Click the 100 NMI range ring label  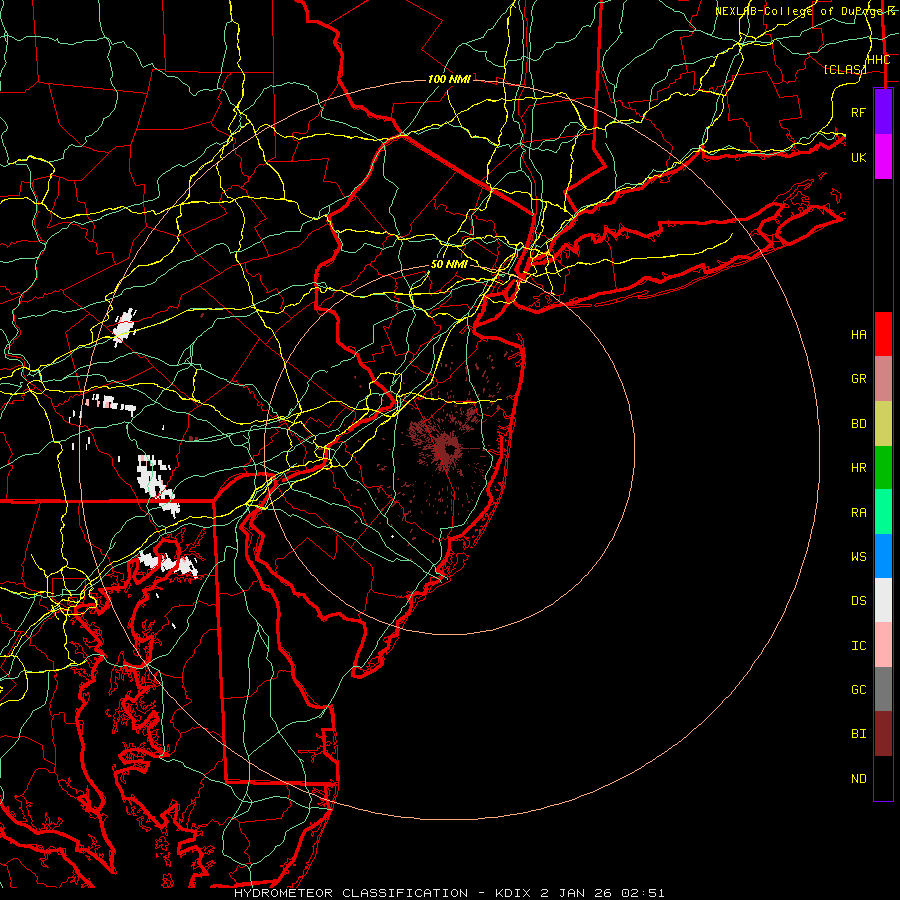pos(449,79)
